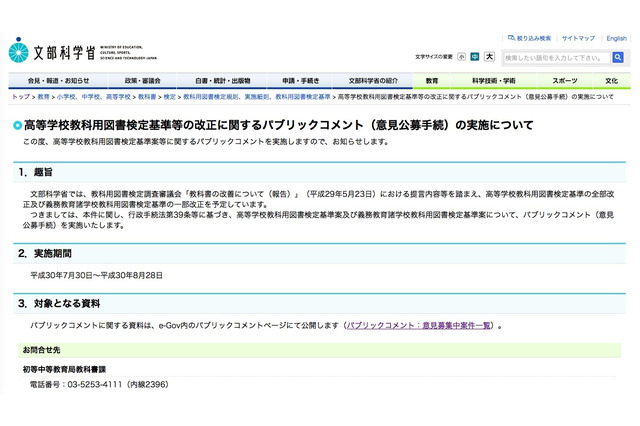Go to トップ in the breadcrumb
This screenshot has width=640, height=426.
pyautogui.click(x=21, y=97)
